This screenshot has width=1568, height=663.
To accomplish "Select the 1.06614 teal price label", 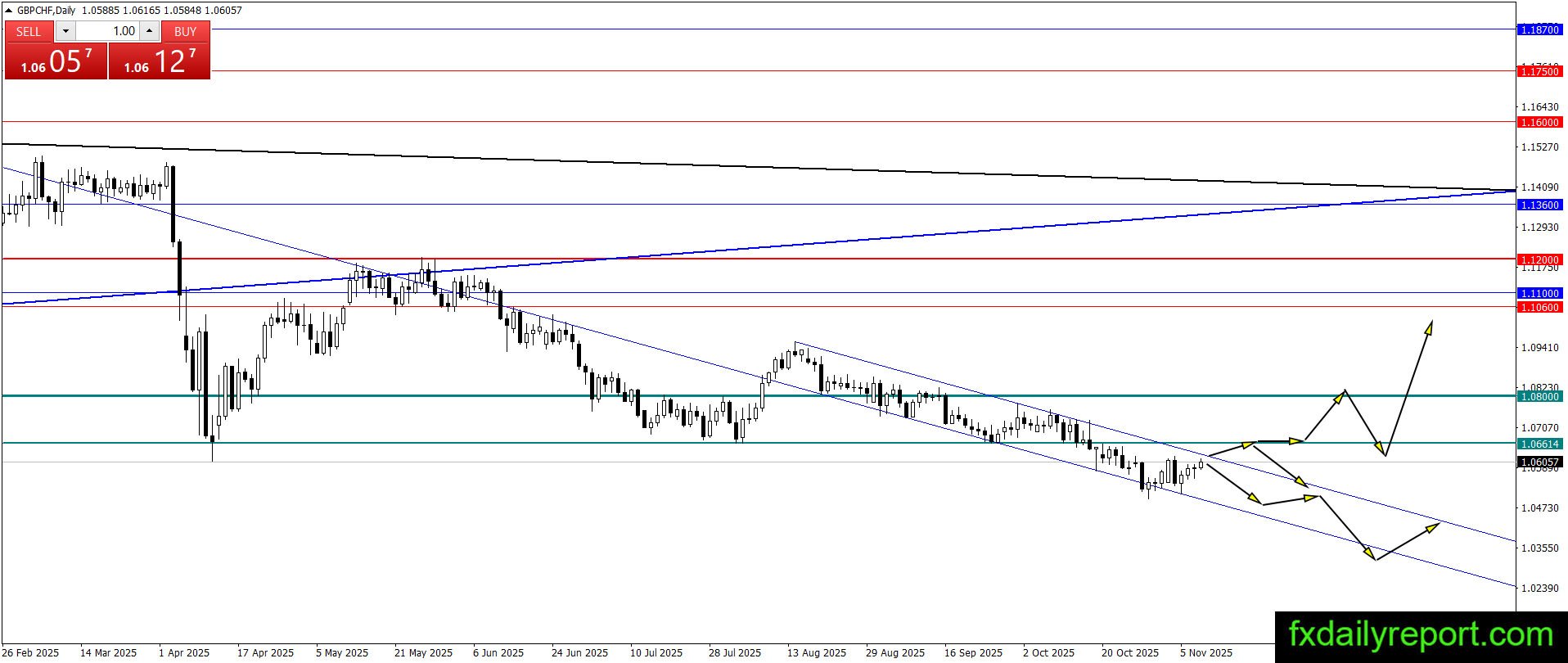I will (1539, 444).
